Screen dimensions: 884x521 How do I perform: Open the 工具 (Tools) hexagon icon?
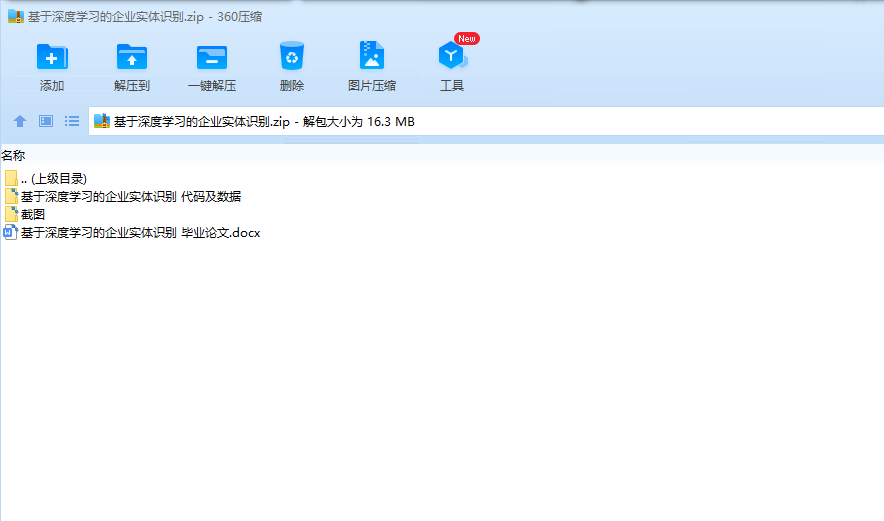pos(452,55)
